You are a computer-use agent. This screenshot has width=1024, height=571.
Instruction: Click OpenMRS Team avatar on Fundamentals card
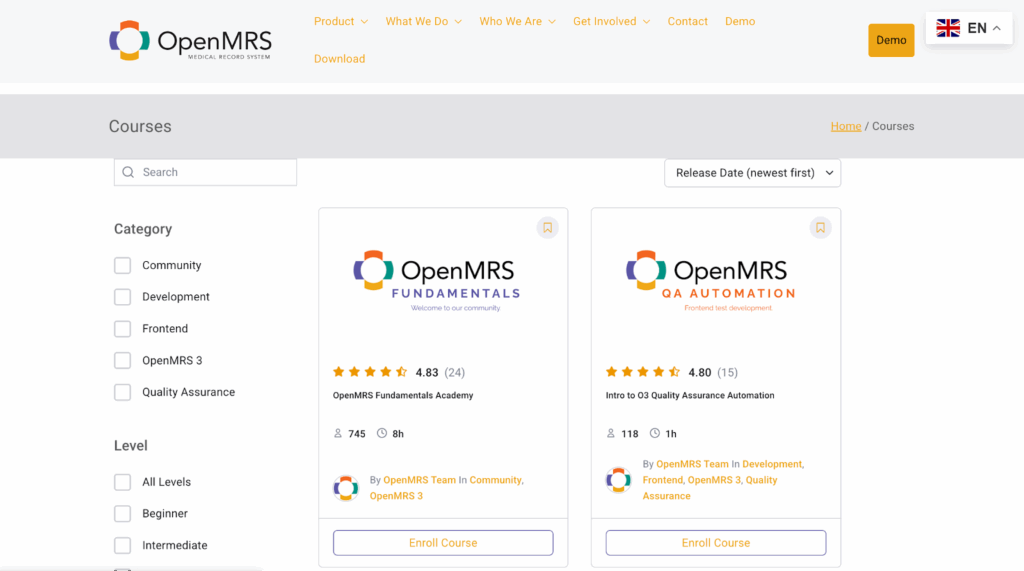345,487
